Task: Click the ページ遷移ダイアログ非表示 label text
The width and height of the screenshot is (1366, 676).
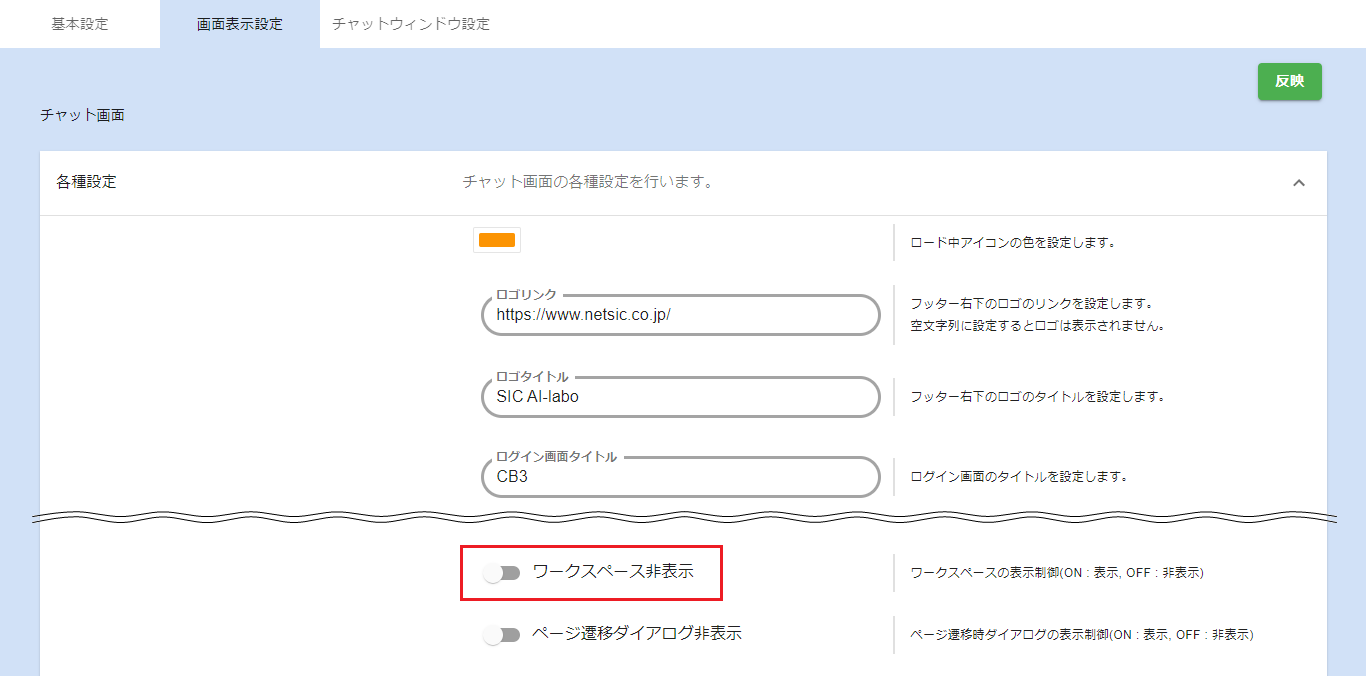Action: pyautogui.click(x=637, y=634)
